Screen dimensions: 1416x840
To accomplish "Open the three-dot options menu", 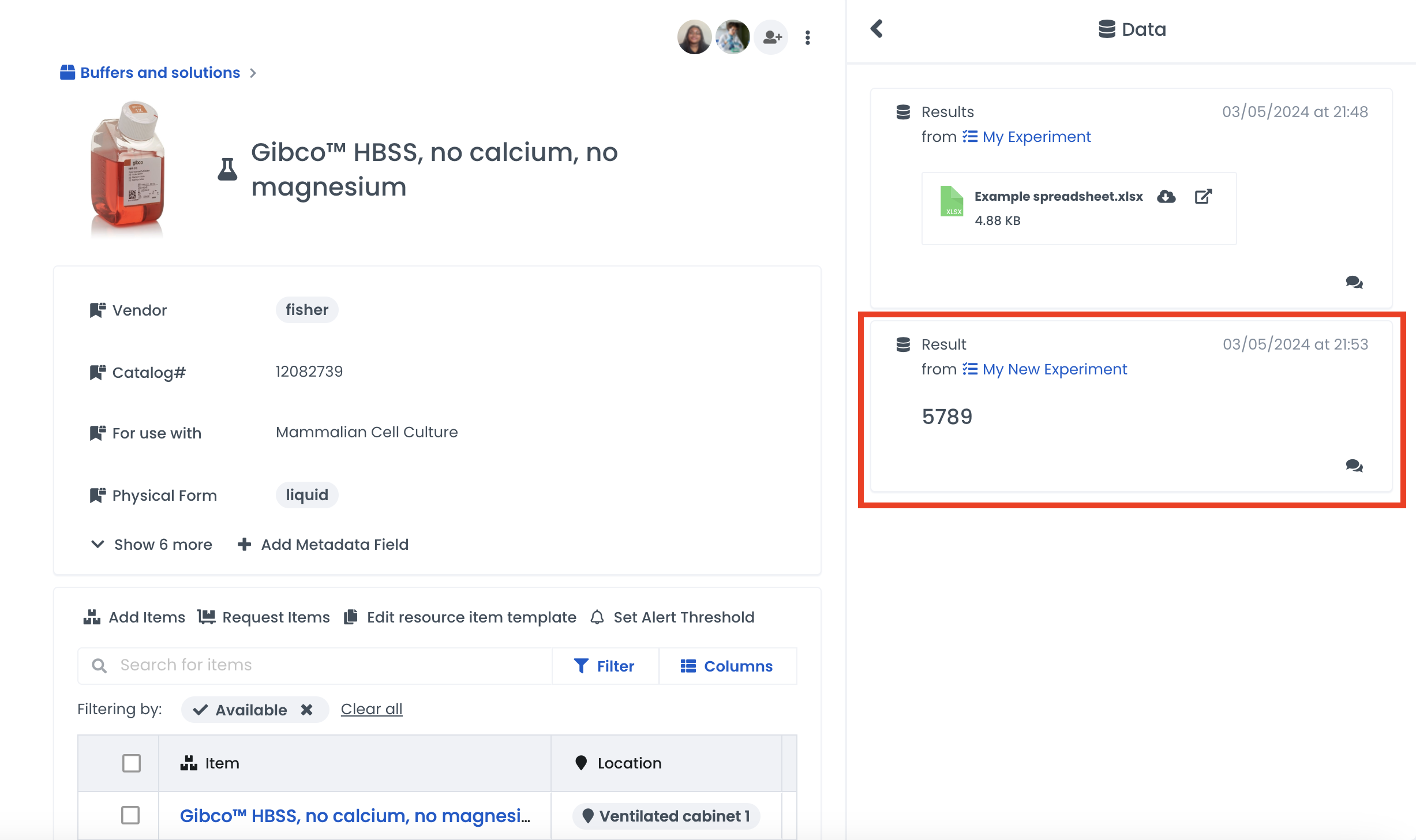I will click(x=807, y=37).
